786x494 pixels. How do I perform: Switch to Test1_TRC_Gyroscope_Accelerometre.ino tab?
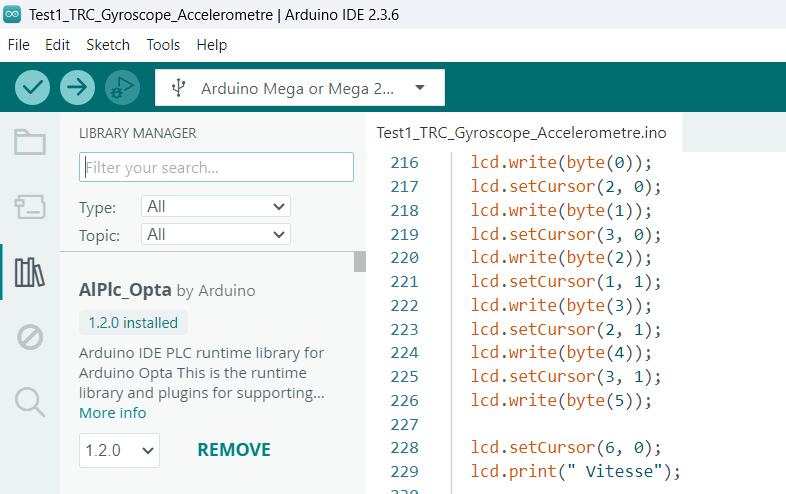521,133
